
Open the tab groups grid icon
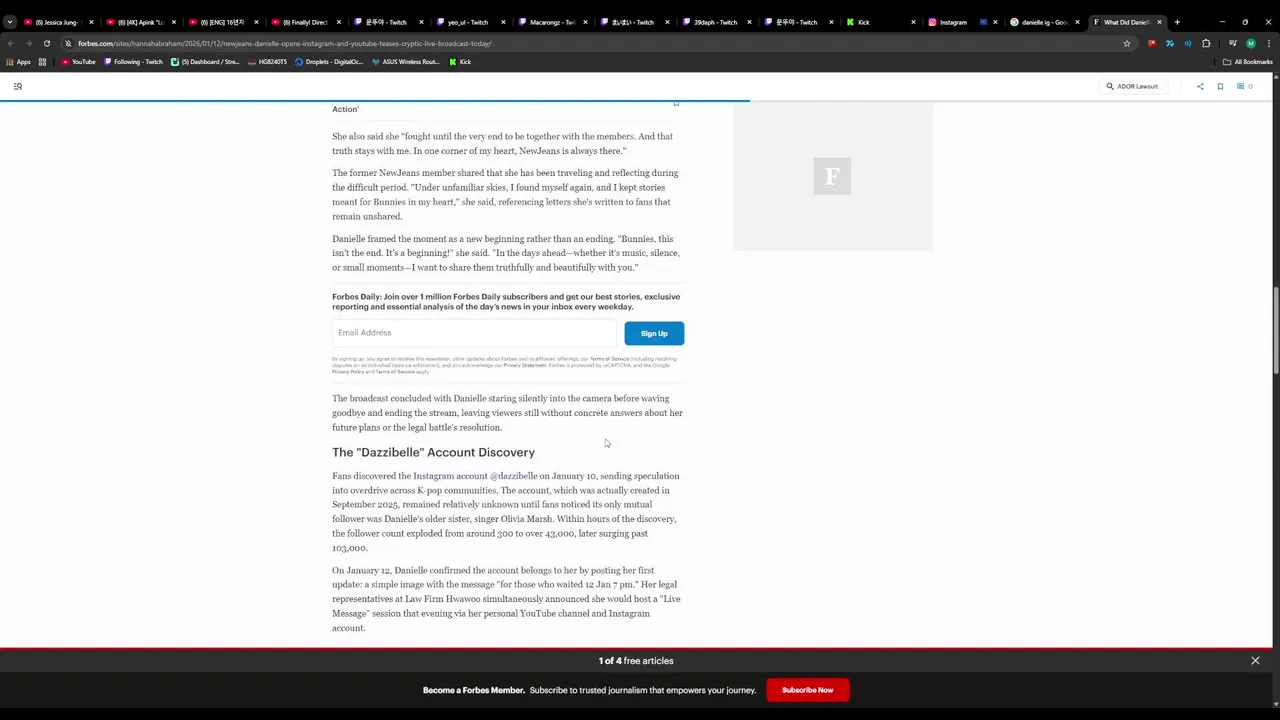[x=42, y=62]
